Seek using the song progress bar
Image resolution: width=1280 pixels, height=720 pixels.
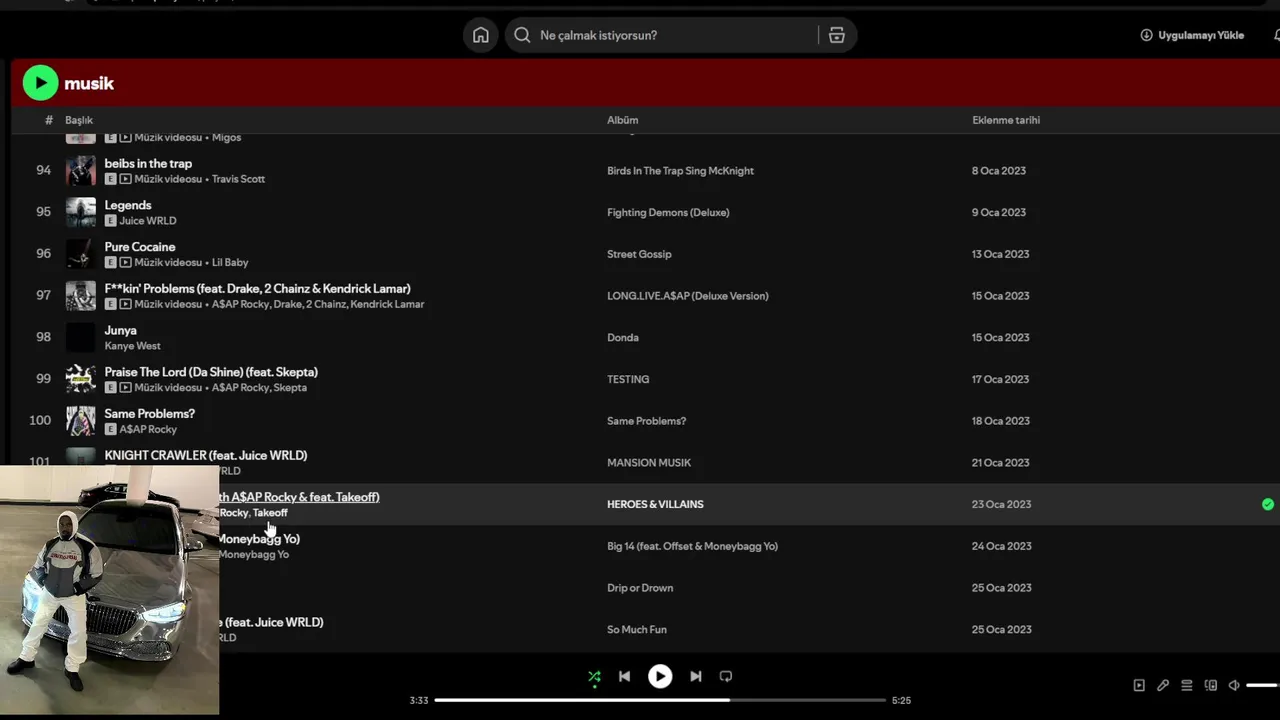[x=660, y=700]
